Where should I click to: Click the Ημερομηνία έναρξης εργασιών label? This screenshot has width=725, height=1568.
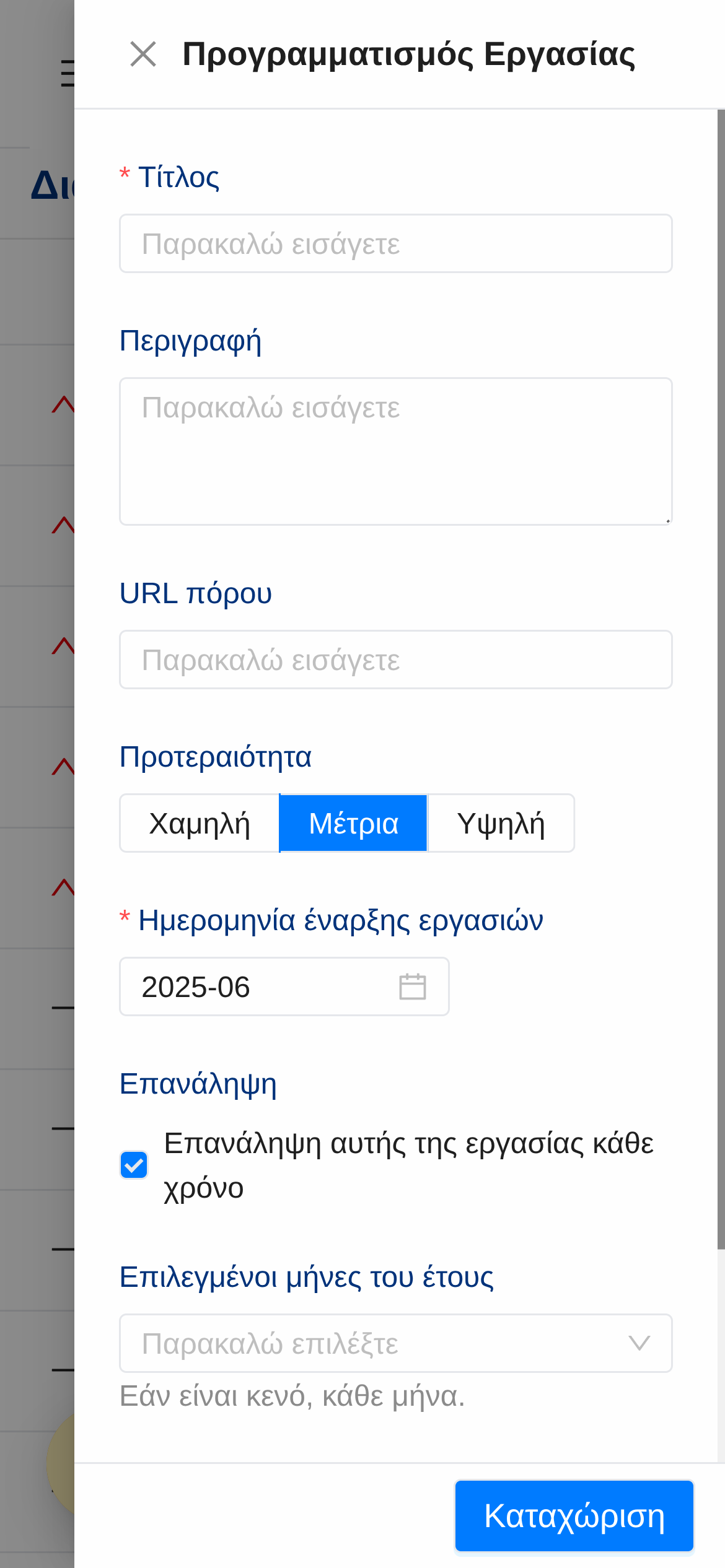tap(340, 920)
